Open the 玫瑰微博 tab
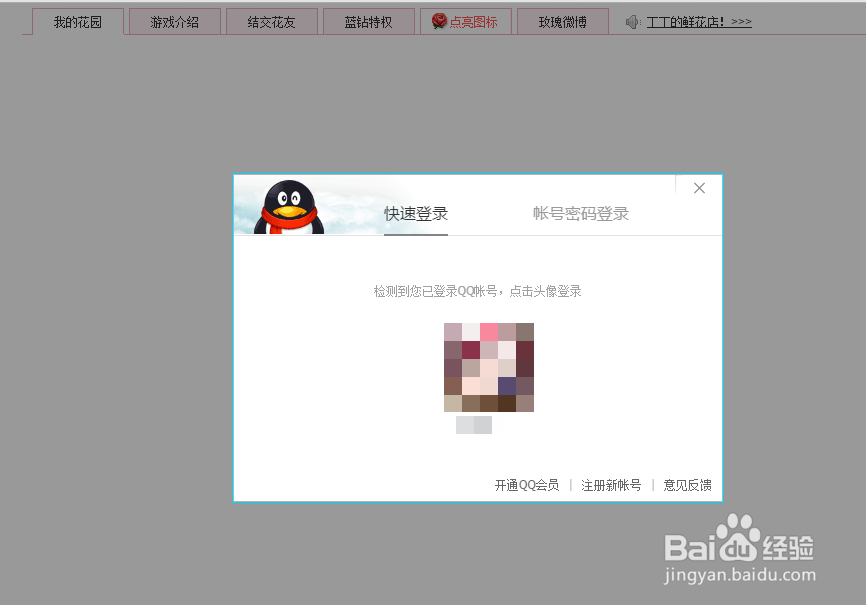This screenshot has width=866, height=605. [x=562, y=20]
